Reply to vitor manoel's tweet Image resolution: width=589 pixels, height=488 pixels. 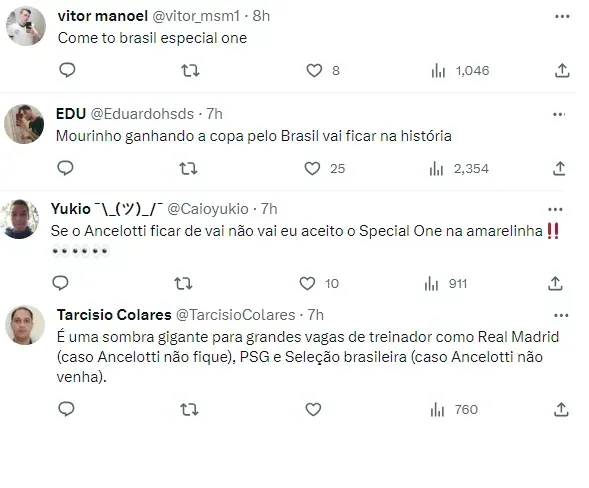(x=67, y=70)
